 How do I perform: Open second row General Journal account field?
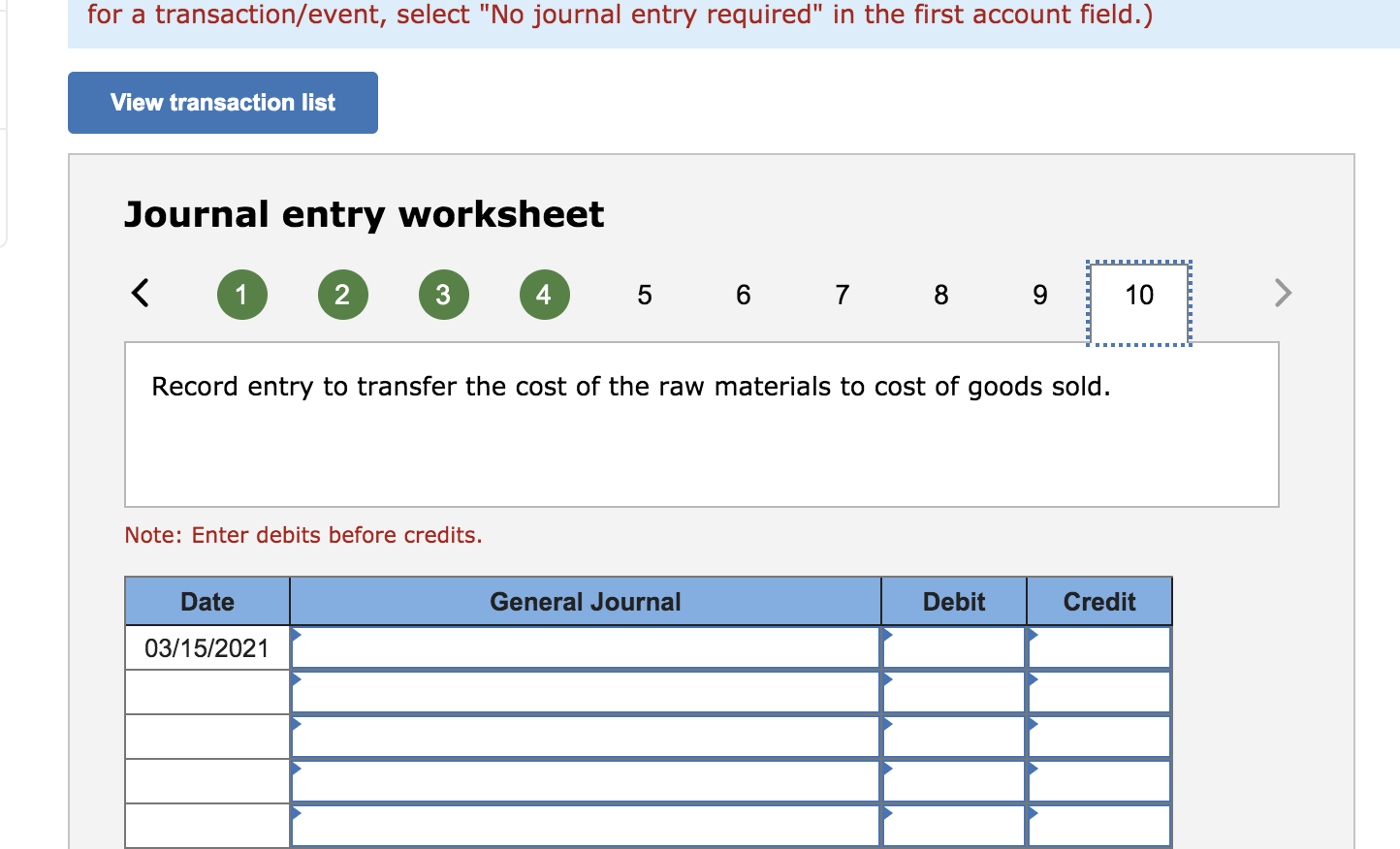[586, 692]
